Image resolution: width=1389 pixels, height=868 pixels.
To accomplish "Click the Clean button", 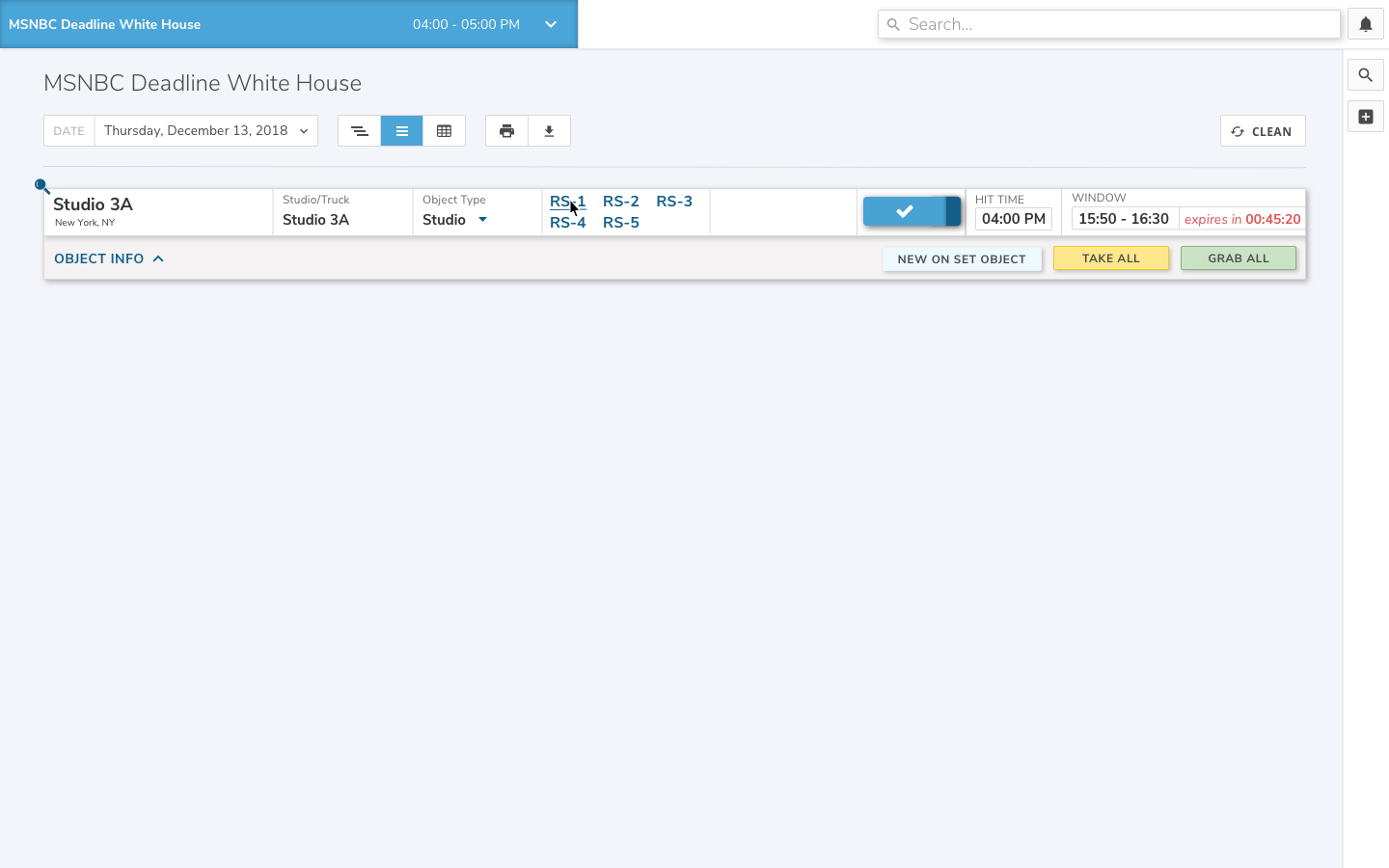I will 1262,131.
